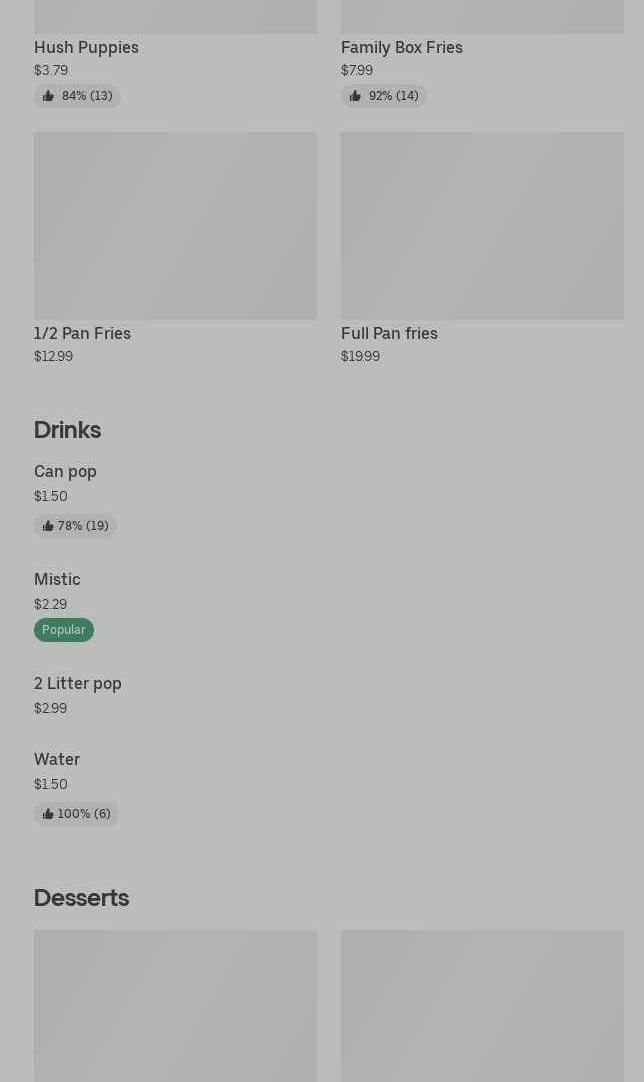The width and height of the screenshot is (644, 1082).
Task: Choose Can pop from Drinks
Action: tap(65, 471)
